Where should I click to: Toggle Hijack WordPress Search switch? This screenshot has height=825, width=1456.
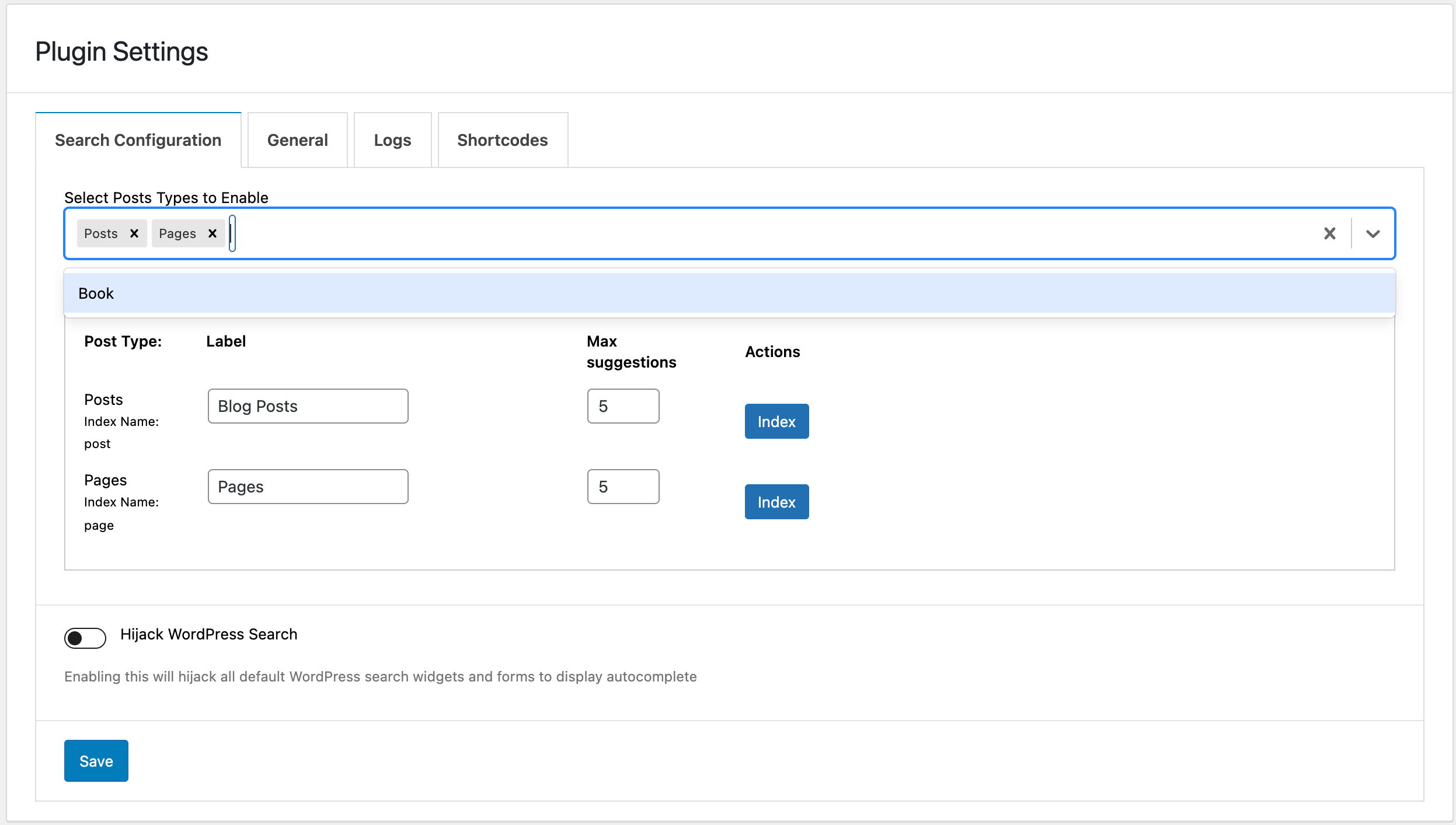[85, 638]
